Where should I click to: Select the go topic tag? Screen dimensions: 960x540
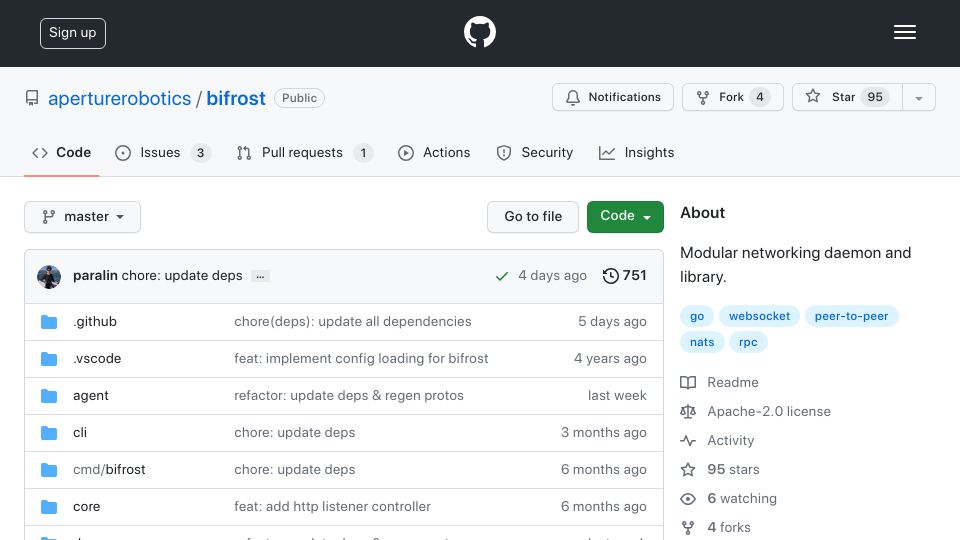coord(697,317)
